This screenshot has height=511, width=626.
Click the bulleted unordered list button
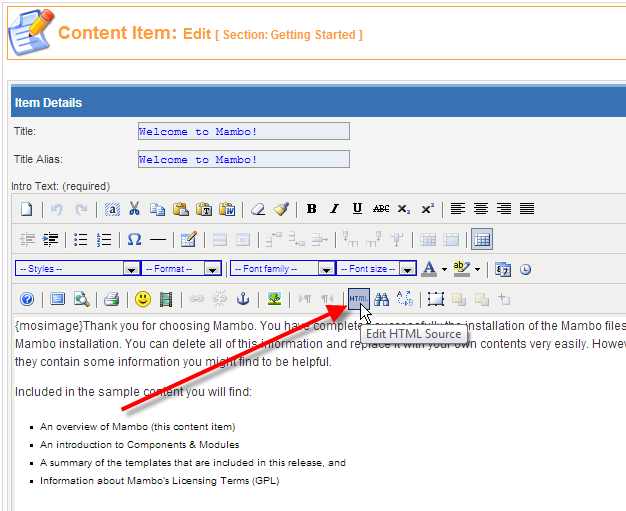click(81, 239)
